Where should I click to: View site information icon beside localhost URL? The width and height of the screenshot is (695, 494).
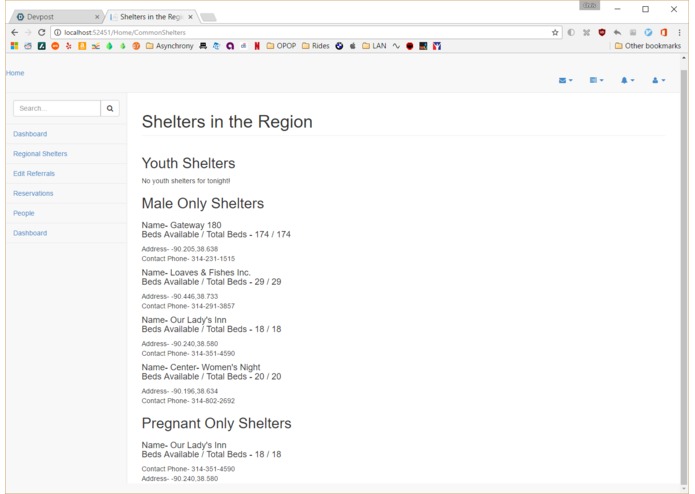(58, 32)
